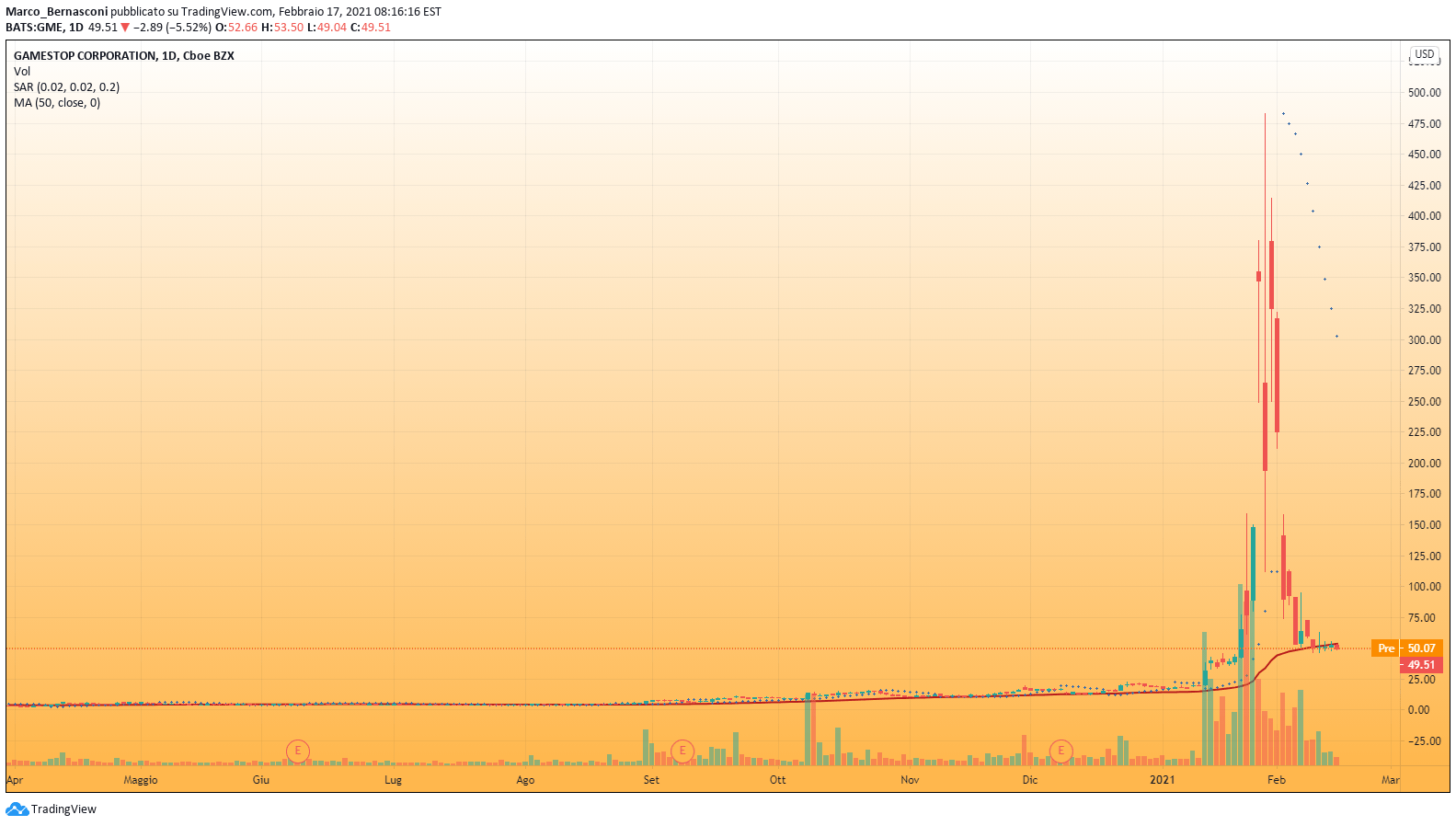Click the Ott label on the time axis
This screenshot has width=1456, height=826.
[778, 780]
